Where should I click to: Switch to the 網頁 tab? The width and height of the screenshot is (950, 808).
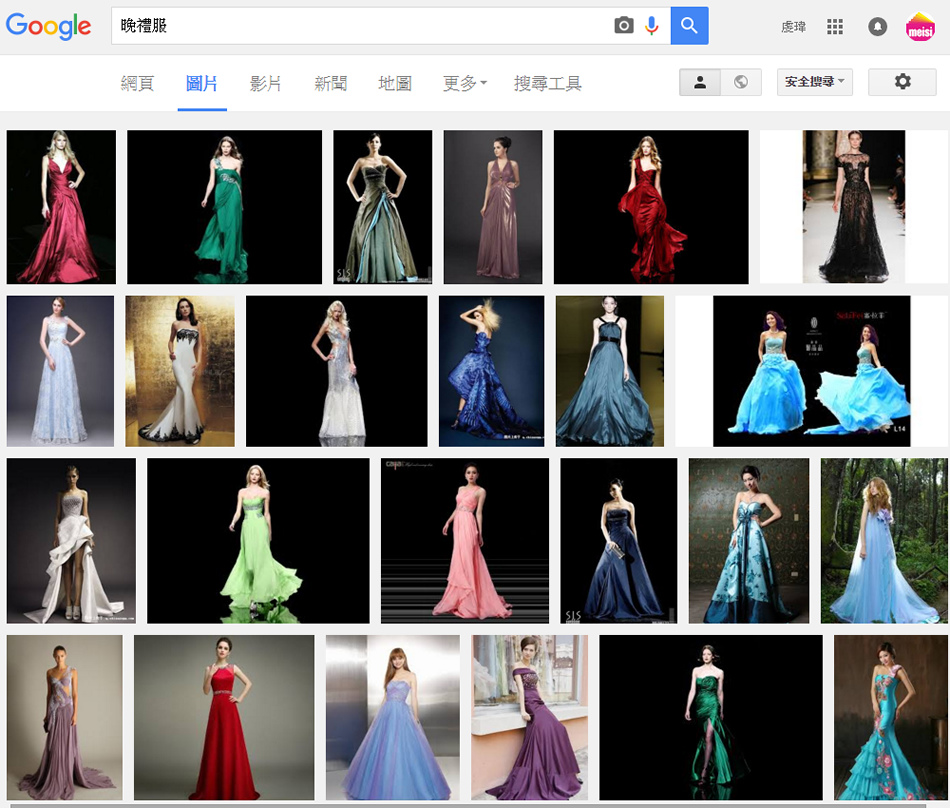138,83
